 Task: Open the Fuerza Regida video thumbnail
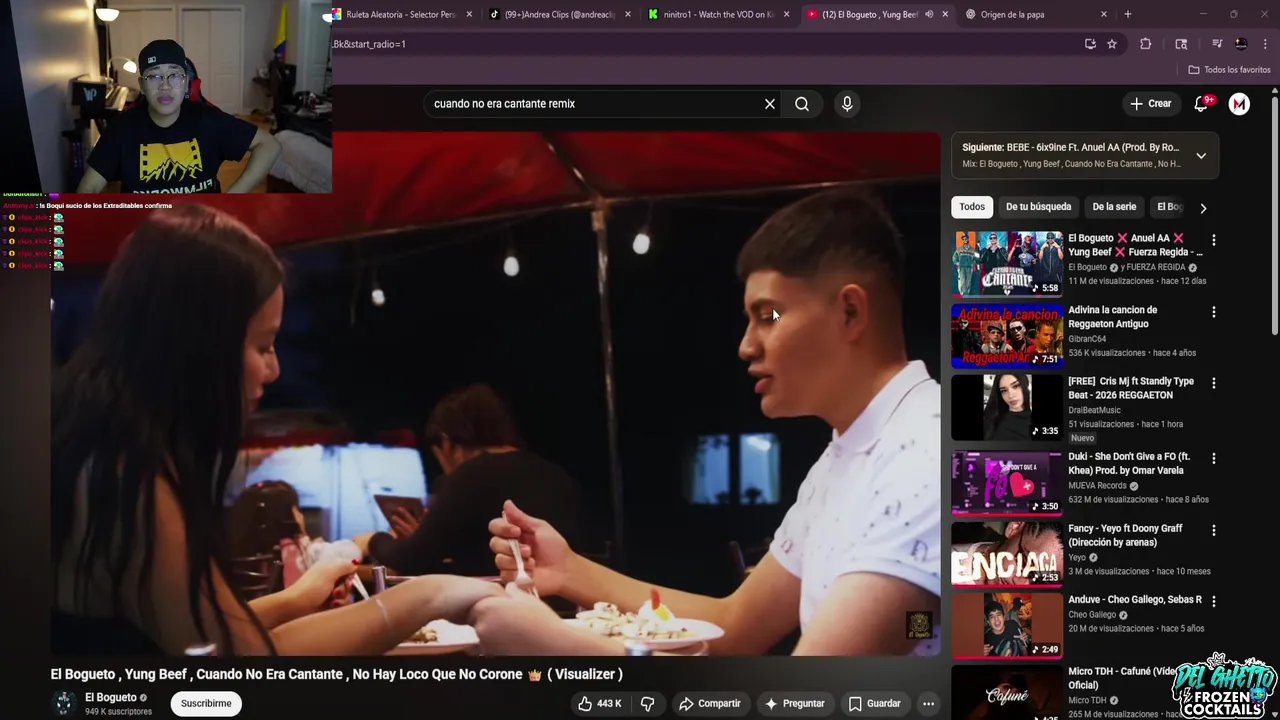point(1007,264)
